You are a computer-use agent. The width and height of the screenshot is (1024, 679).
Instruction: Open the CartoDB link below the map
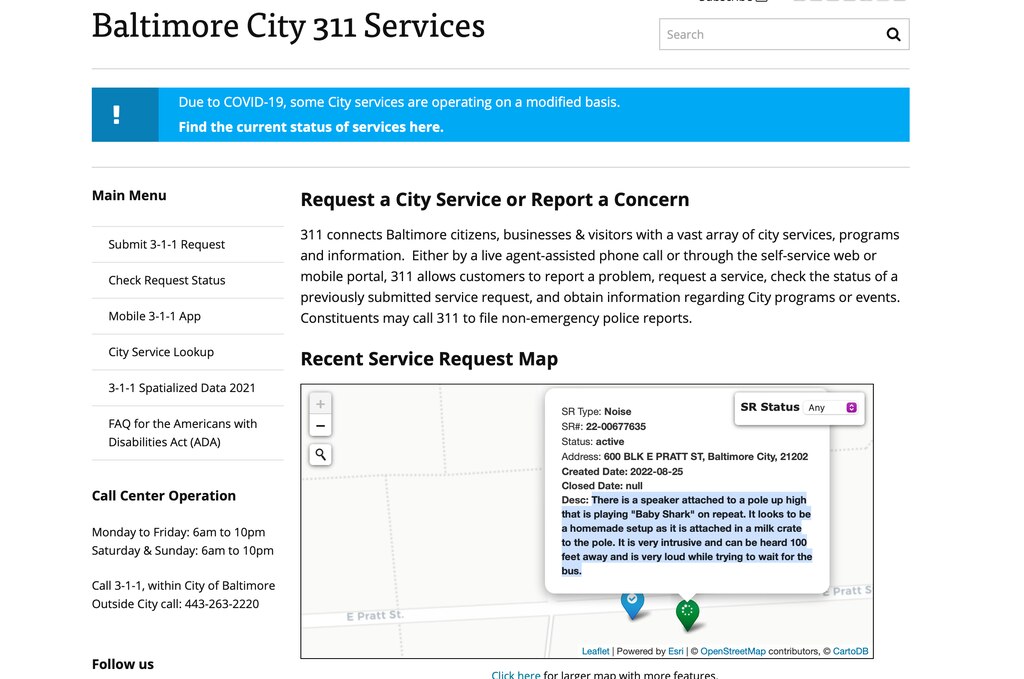847,650
